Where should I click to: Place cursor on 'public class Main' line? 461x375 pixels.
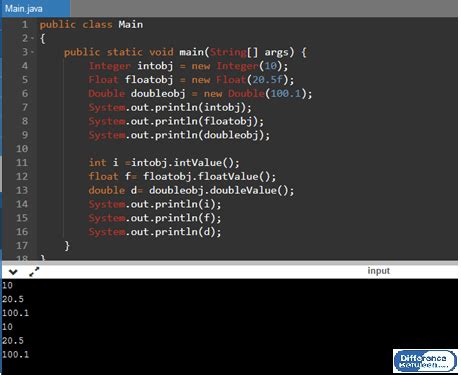point(91,25)
